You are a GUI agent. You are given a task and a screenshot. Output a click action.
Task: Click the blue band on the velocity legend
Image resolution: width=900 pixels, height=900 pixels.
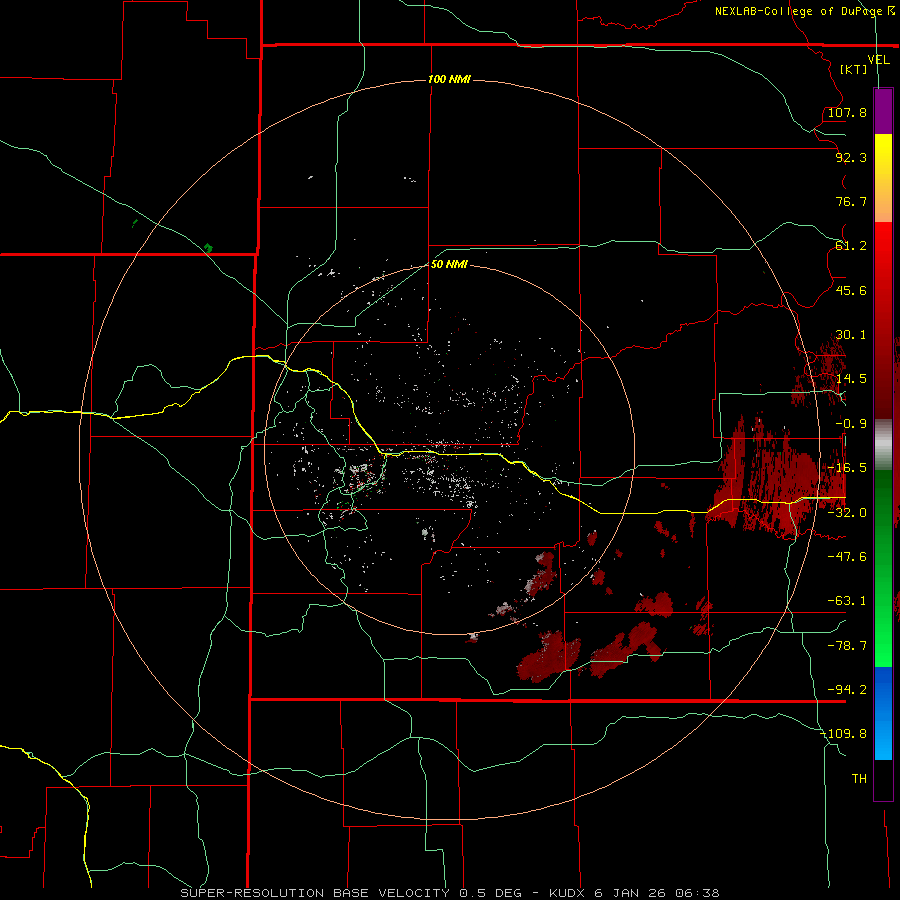click(x=883, y=713)
